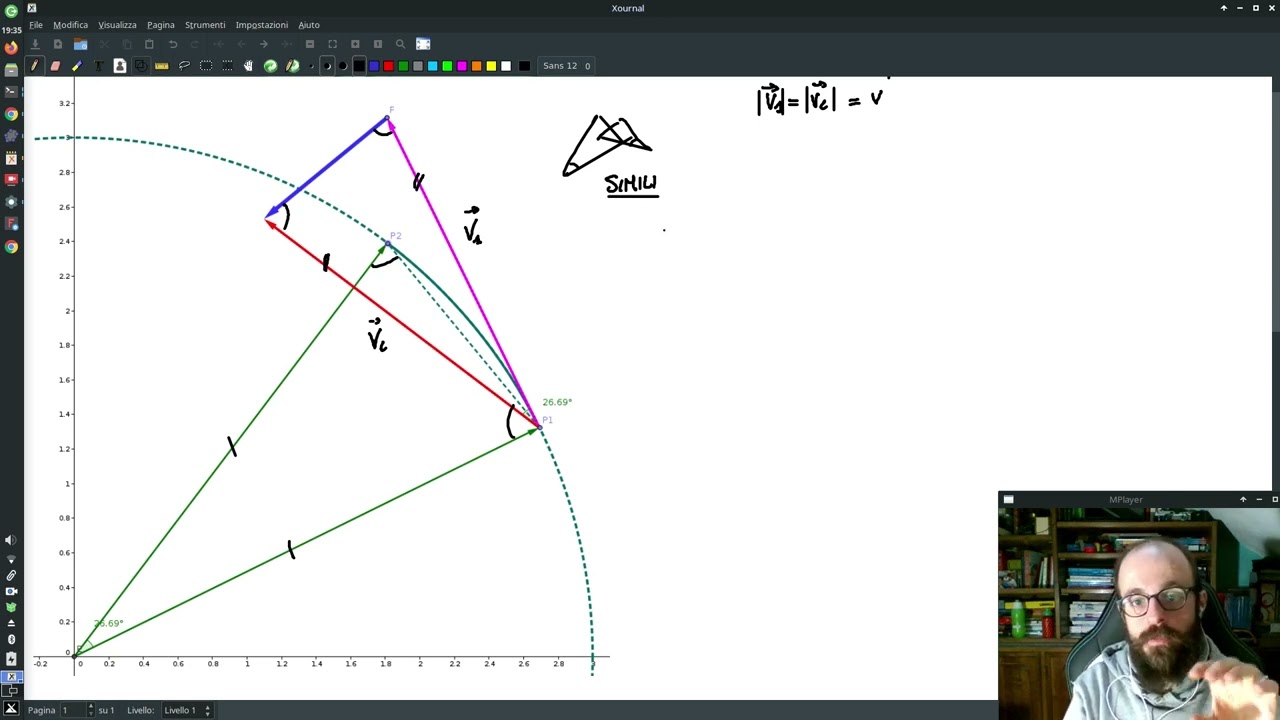The width and height of the screenshot is (1280, 720).
Task: Click the green Default Pen button
Action: 270,66
